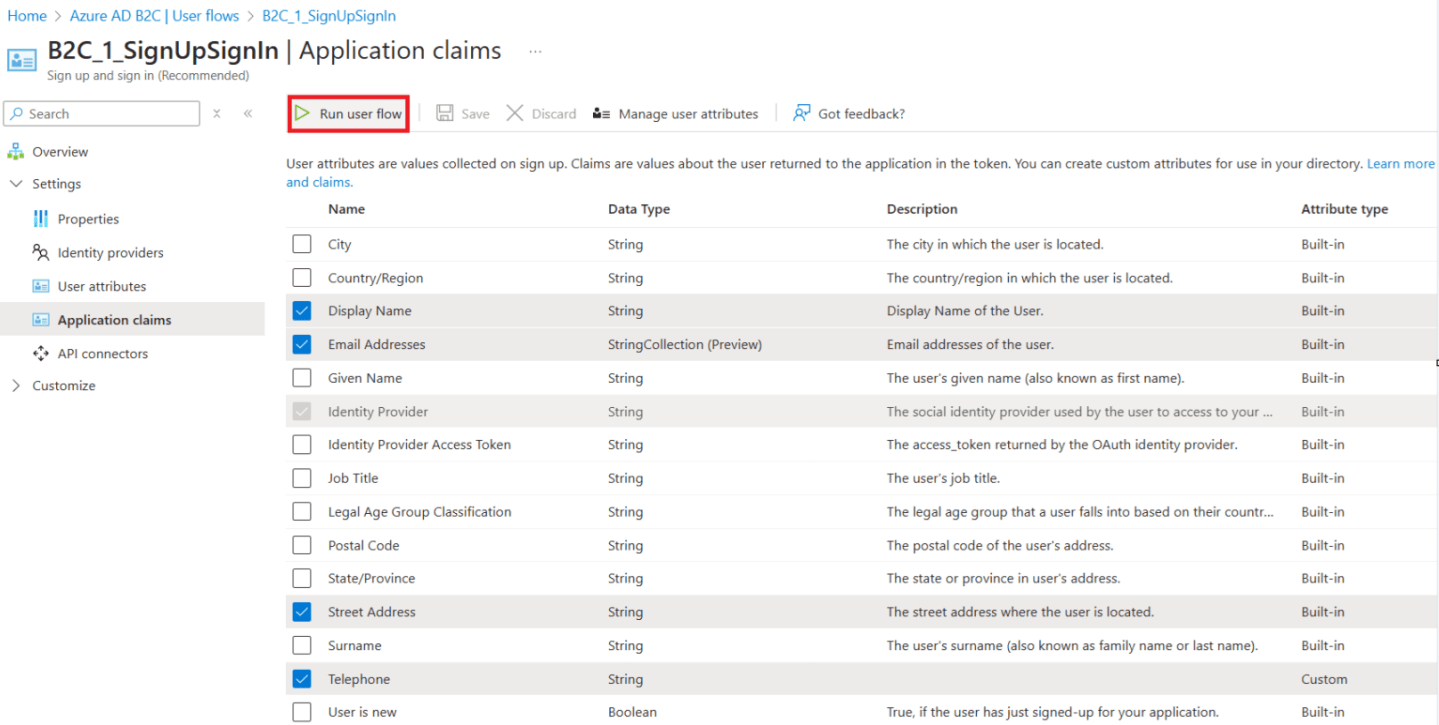The image size is (1439, 725).
Task: Uncheck the Email Addresses claim
Action: point(302,344)
